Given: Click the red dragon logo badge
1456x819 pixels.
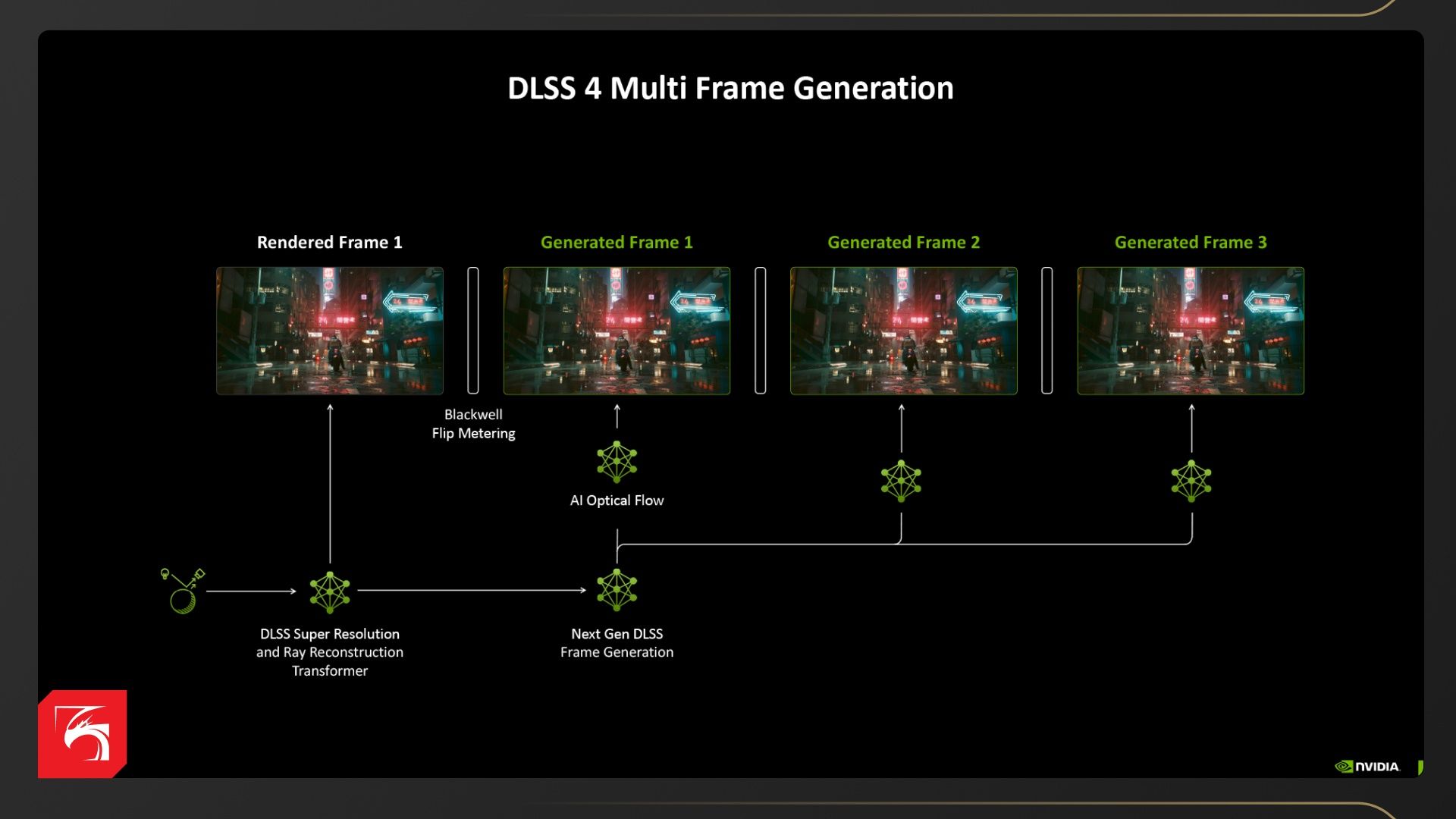Looking at the screenshot, I should pos(83,733).
